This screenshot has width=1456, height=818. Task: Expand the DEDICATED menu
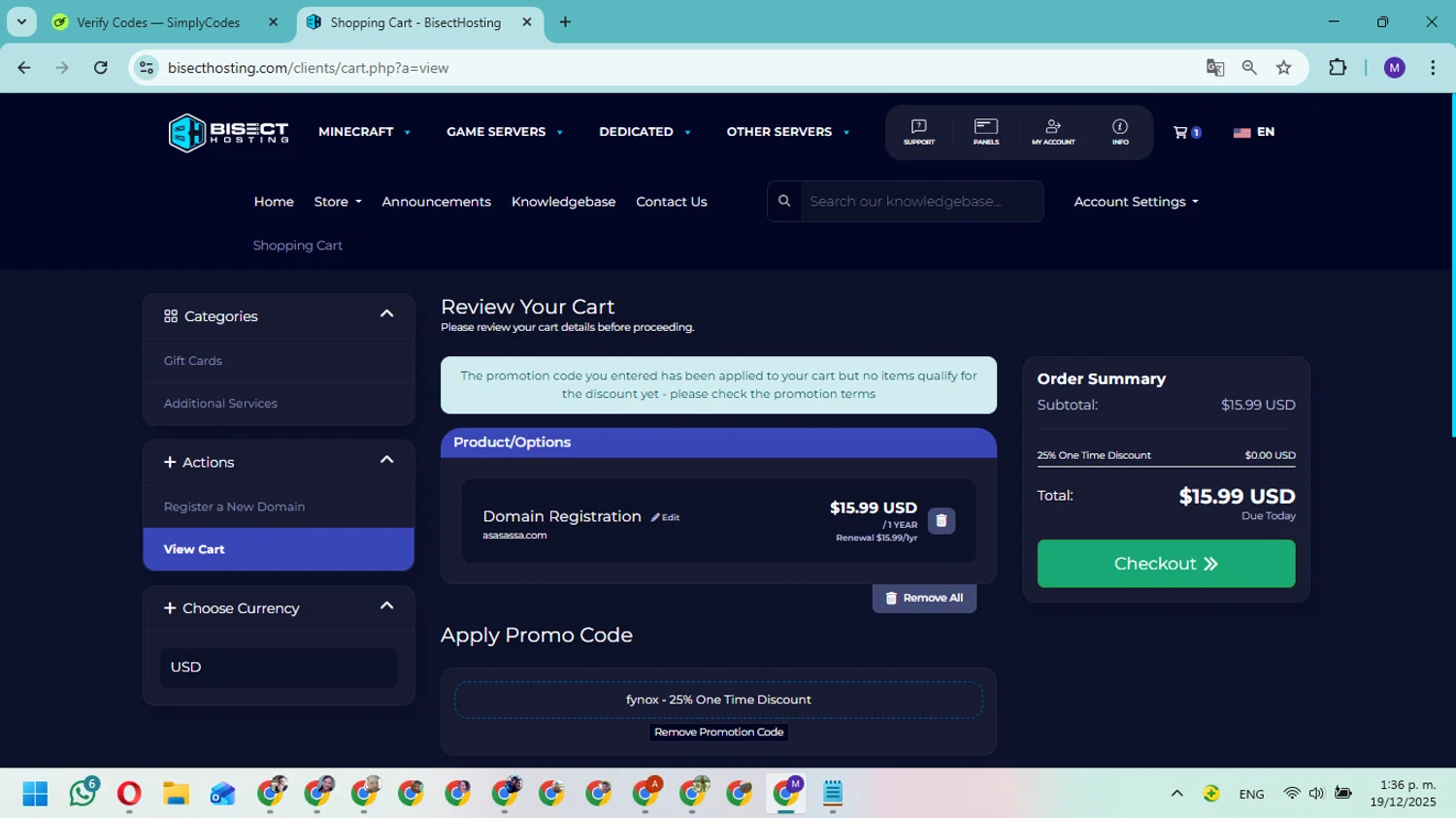point(645,132)
